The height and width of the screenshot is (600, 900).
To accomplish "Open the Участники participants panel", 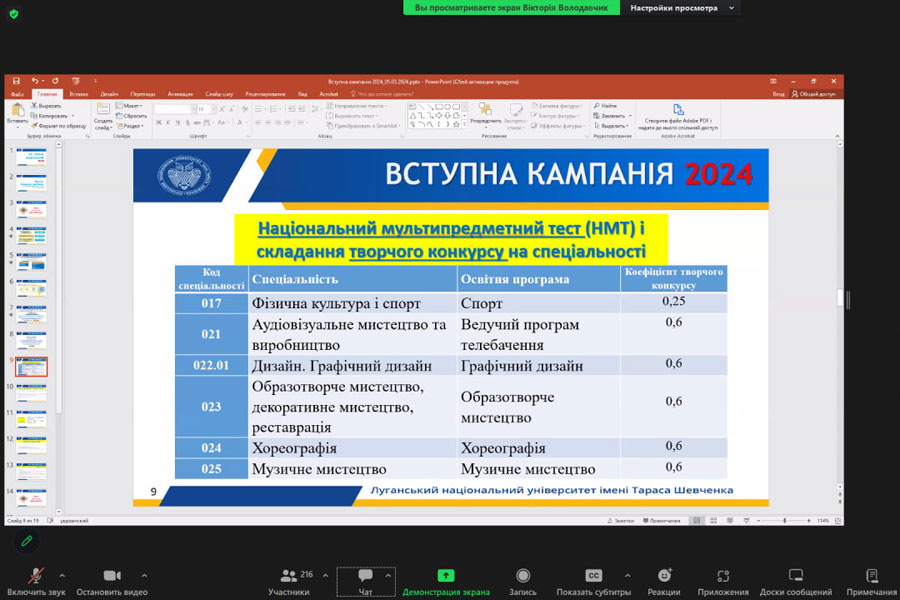I will (289, 580).
